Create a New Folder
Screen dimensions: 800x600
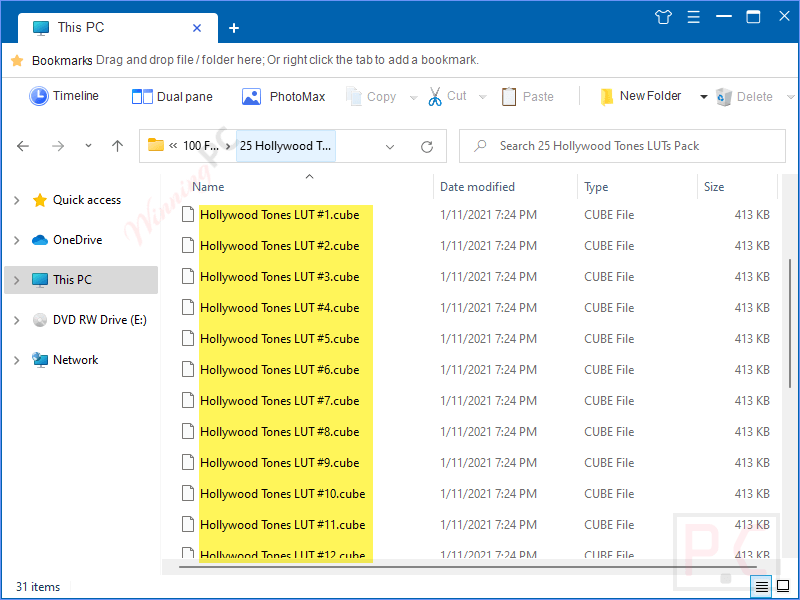[x=641, y=96]
